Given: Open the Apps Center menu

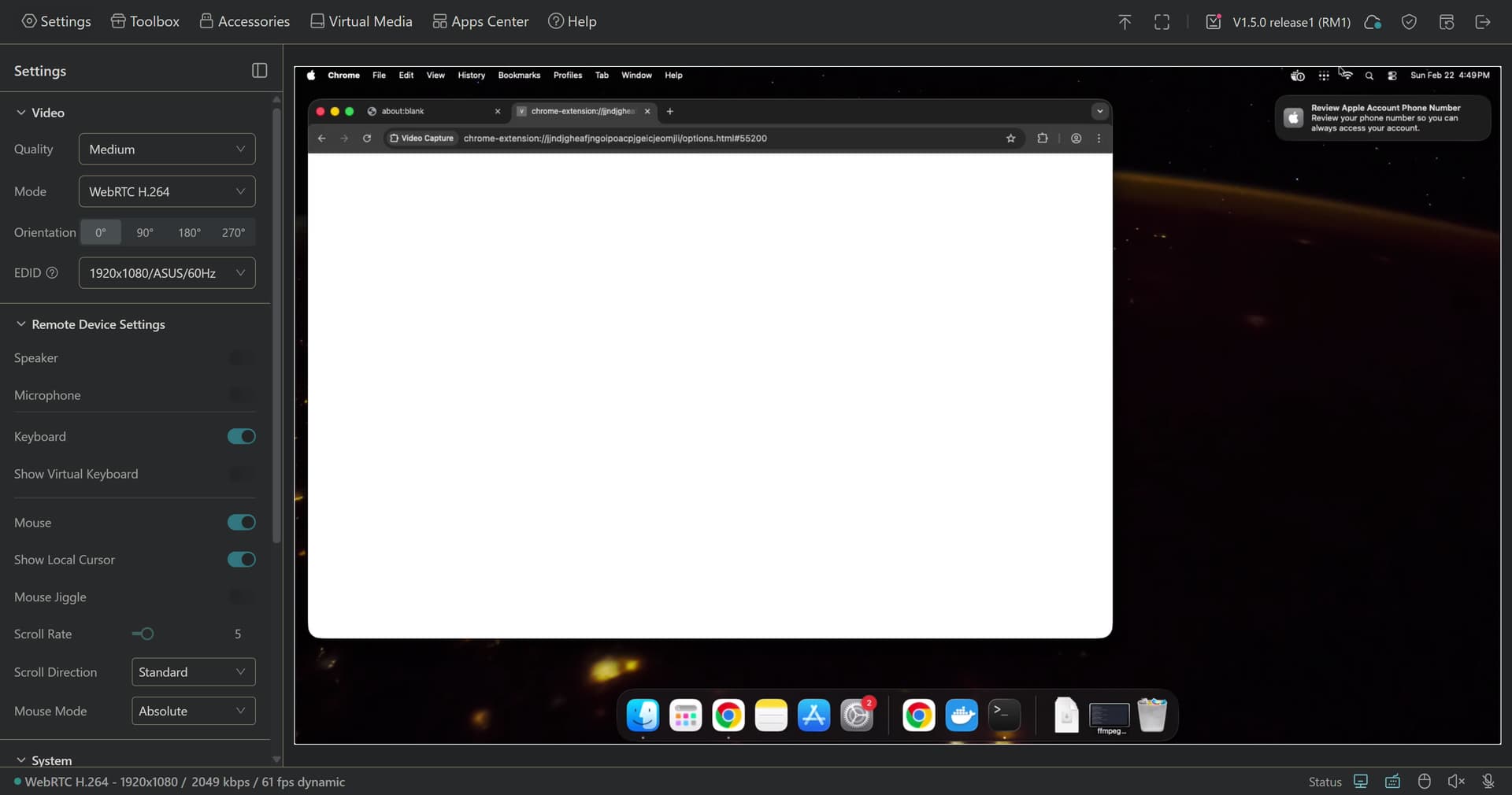Looking at the screenshot, I should [480, 21].
